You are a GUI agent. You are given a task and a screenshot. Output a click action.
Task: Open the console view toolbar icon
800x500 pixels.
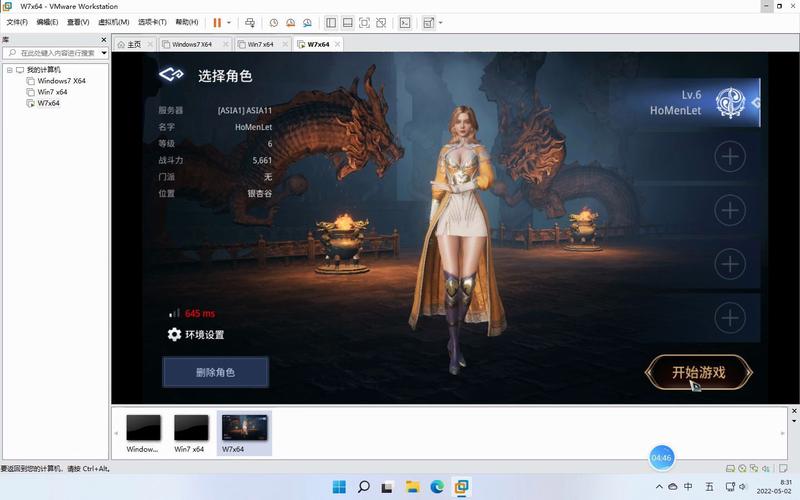tap(405, 23)
